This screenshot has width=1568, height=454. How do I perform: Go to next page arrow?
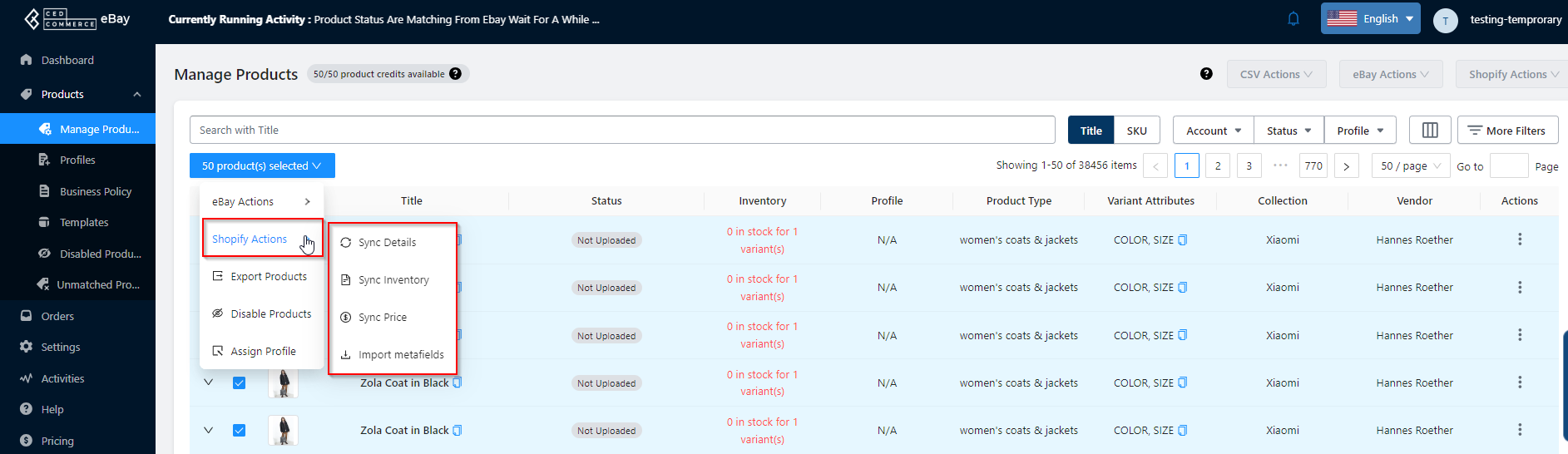click(x=1347, y=166)
